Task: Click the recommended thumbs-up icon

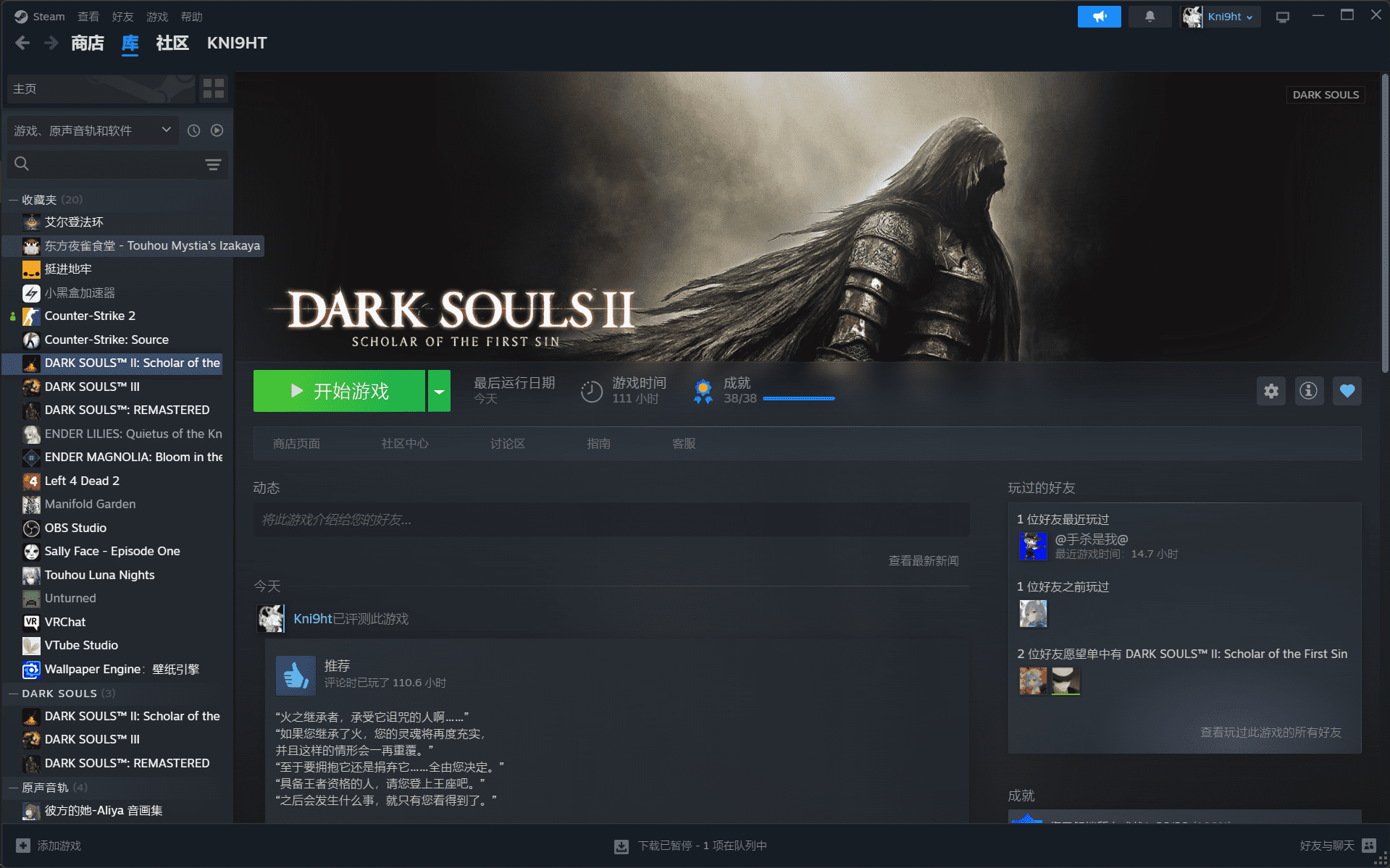Action: point(296,675)
